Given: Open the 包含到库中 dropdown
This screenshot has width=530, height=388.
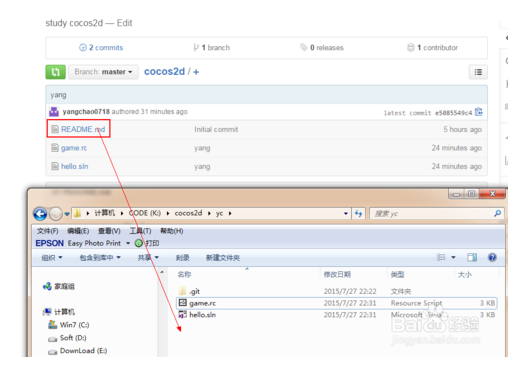Looking at the screenshot, I should 100,258.
